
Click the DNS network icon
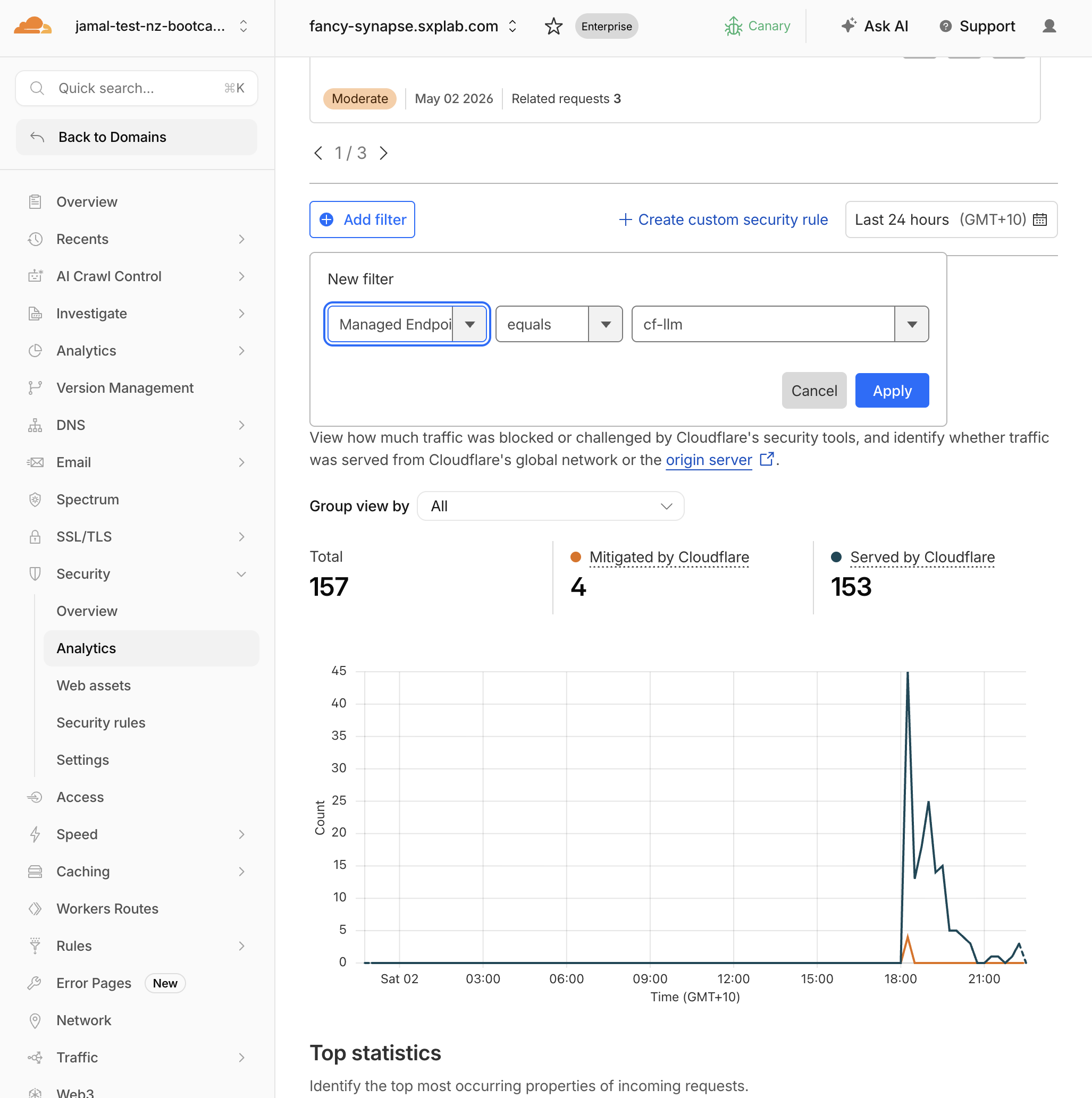coord(35,425)
